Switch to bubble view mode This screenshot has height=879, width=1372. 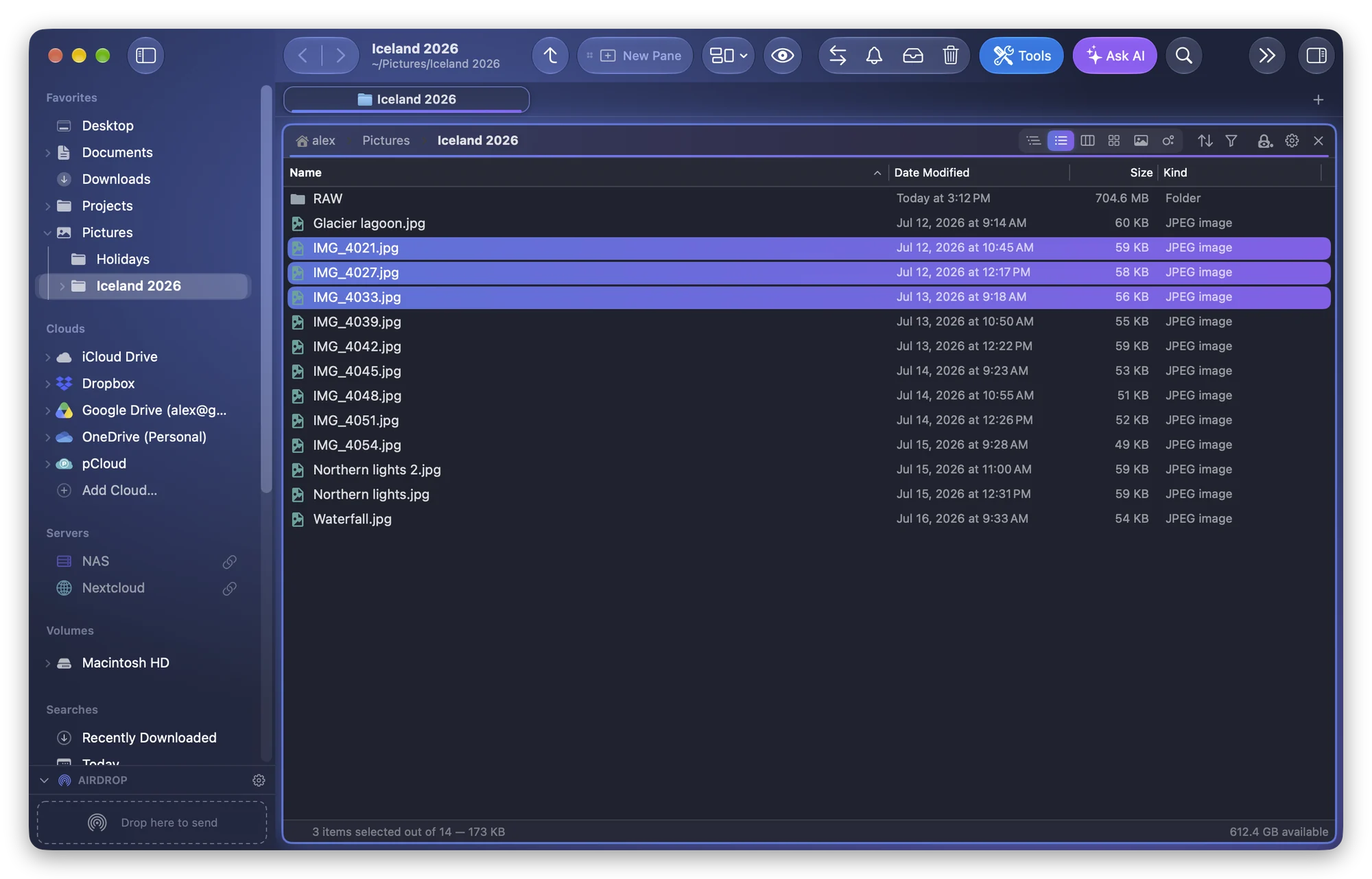1168,141
